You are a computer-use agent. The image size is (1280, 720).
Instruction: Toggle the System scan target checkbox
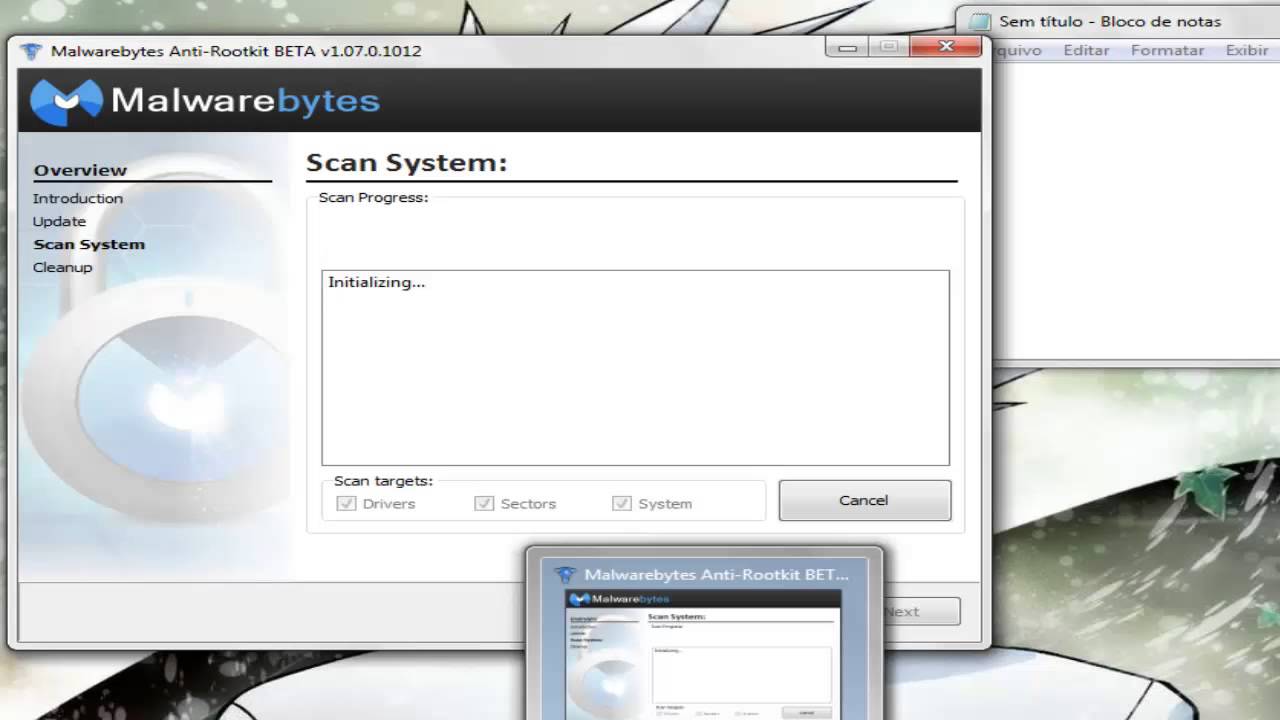point(622,503)
